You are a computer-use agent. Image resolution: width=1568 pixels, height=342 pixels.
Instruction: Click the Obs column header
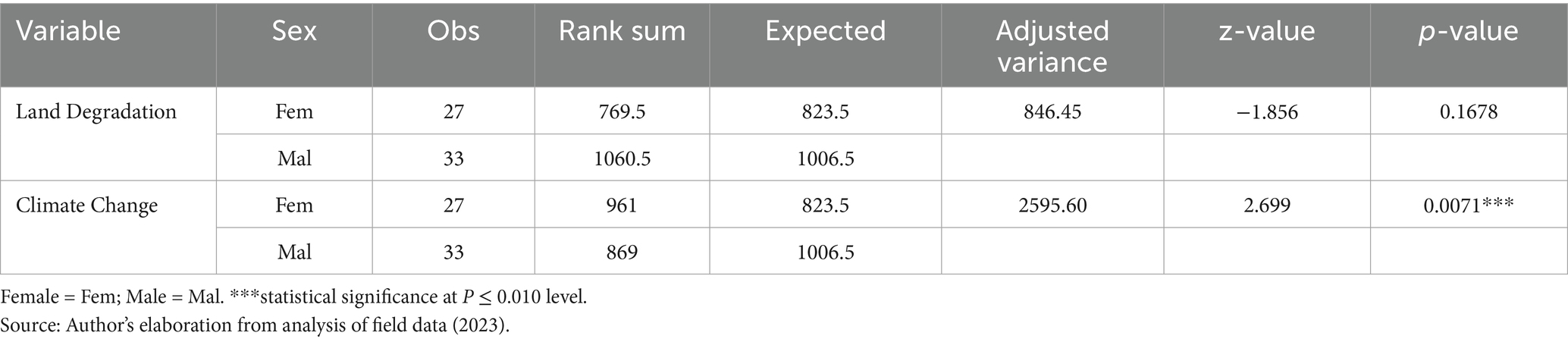(453, 31)
